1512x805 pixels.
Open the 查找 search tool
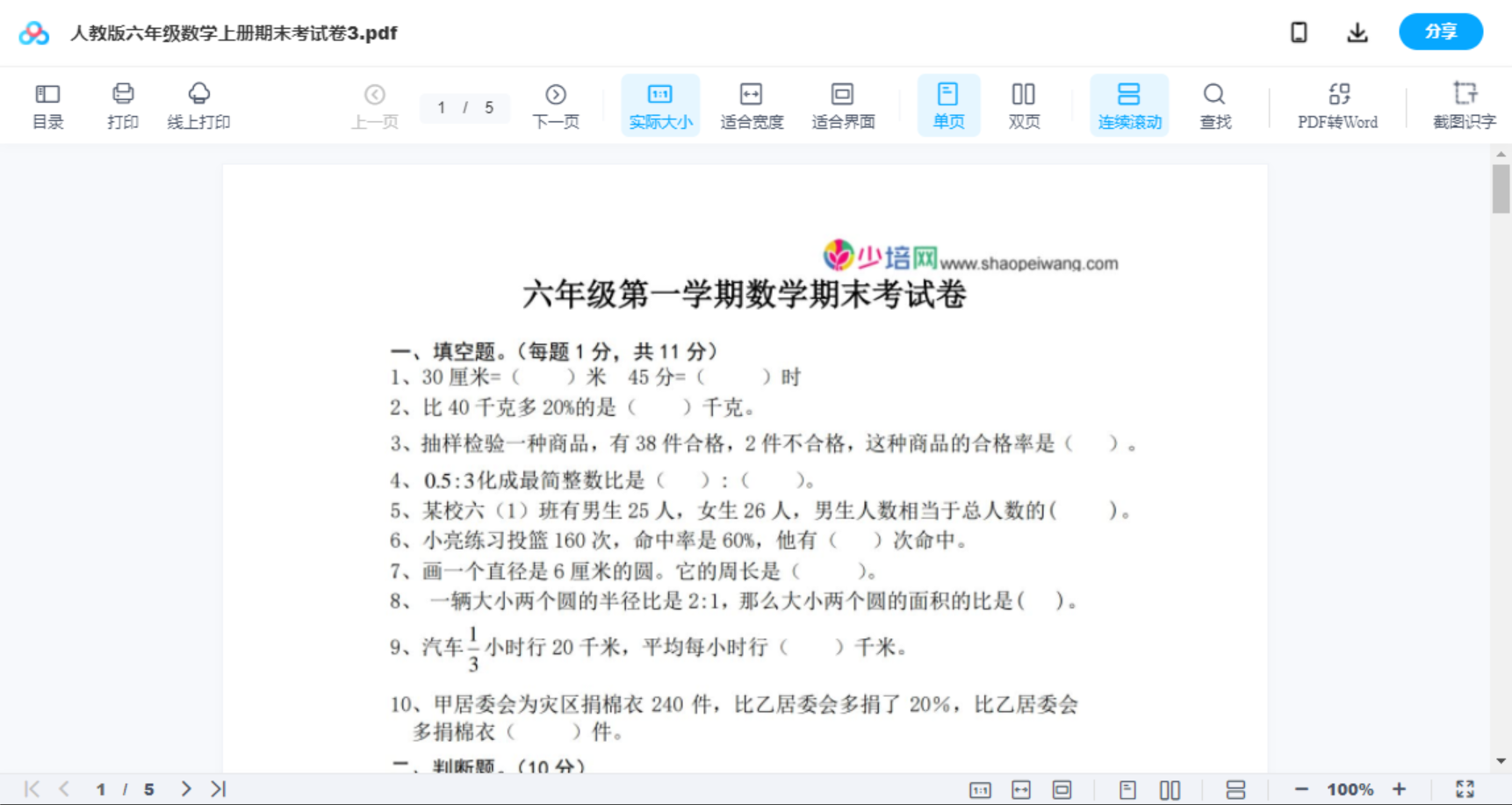tap(1214, 104)
